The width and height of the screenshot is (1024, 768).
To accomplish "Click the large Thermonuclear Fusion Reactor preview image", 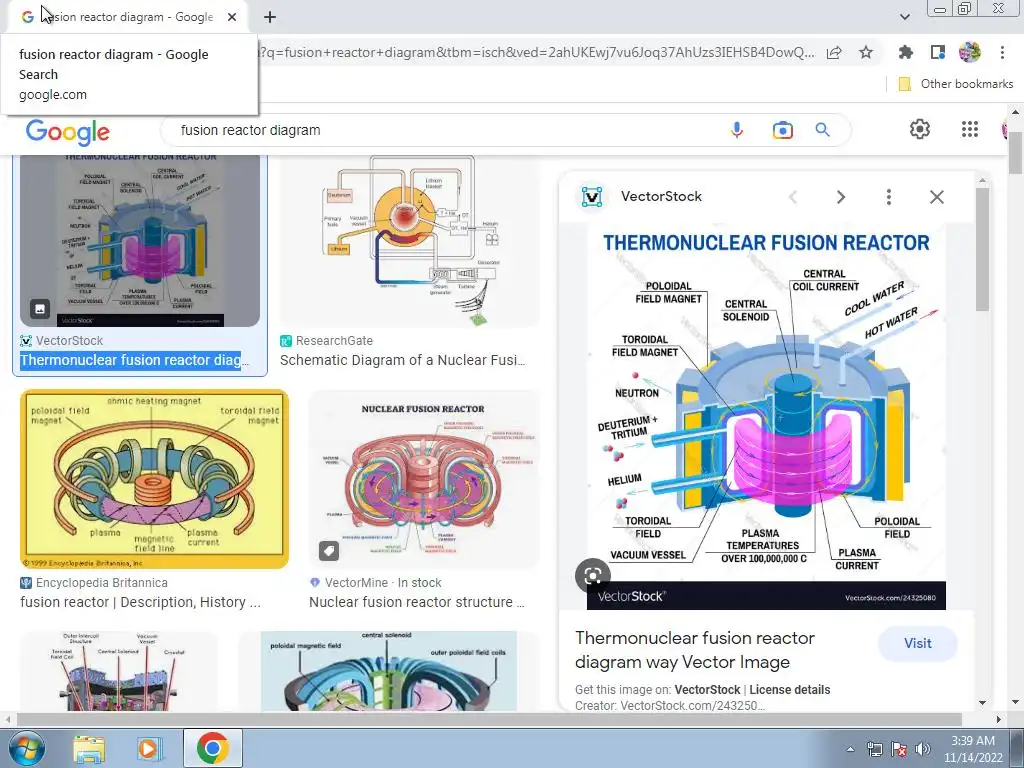I will [x=766, y=416].
